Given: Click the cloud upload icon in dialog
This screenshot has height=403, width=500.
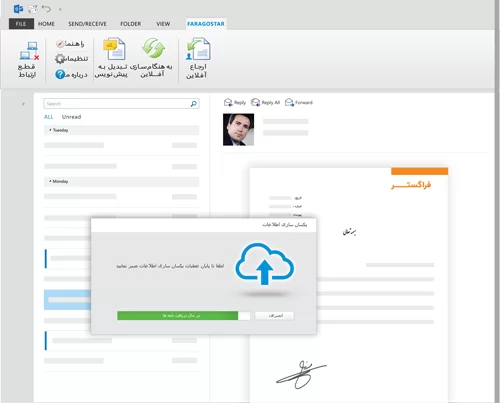Looking at the screenshot, I should pyautogui.click(x=265, y=264).
